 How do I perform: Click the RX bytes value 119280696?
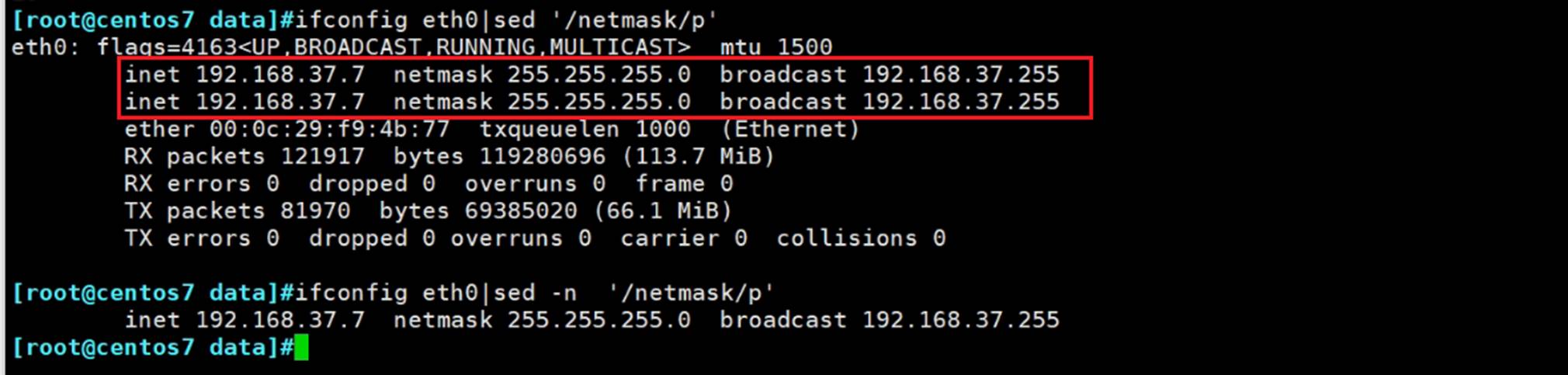tap(542, 156)
